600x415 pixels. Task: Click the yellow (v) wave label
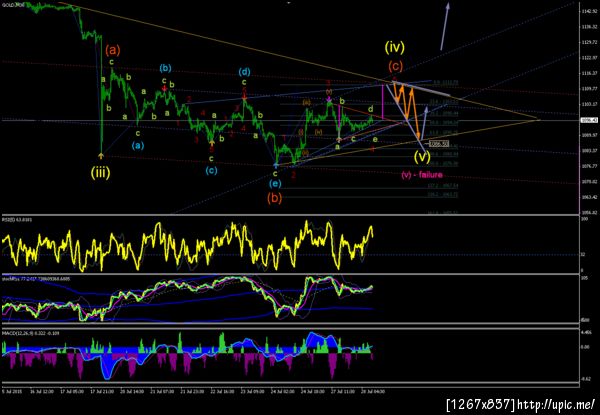click(423, 156)
